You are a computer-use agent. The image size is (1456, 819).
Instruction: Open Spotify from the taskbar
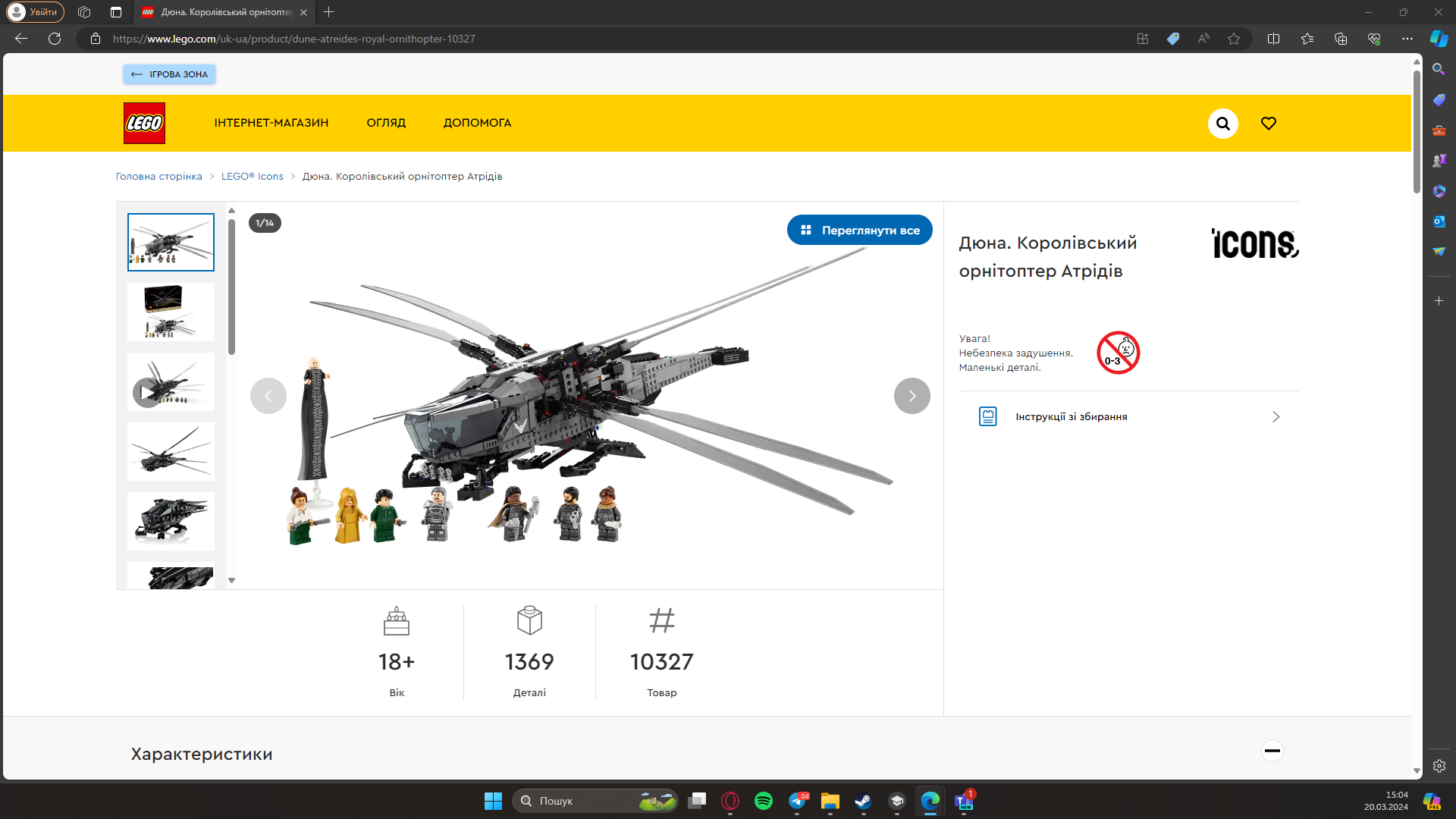763,801
